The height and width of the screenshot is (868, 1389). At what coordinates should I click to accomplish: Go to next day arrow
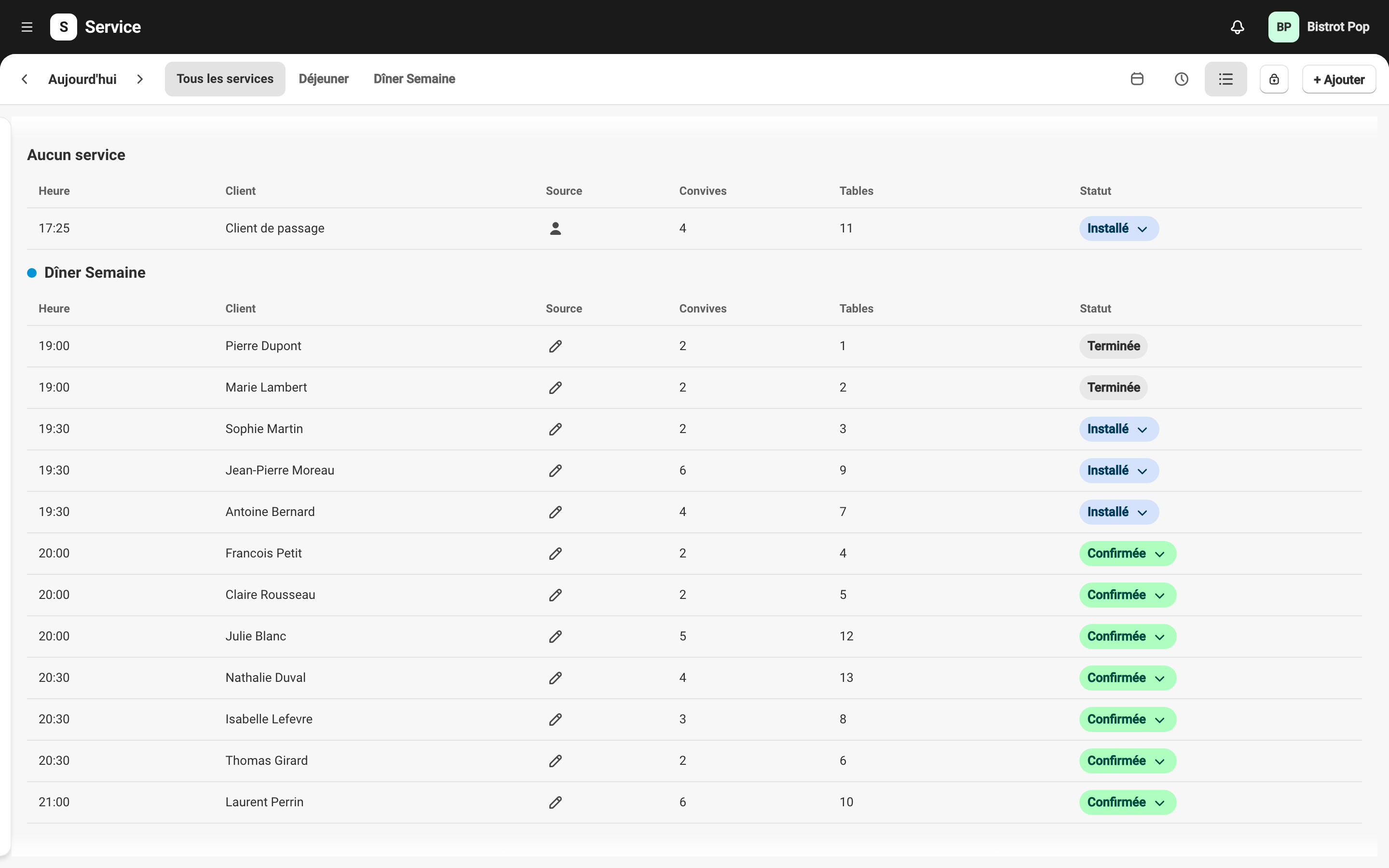pos(140,79)
